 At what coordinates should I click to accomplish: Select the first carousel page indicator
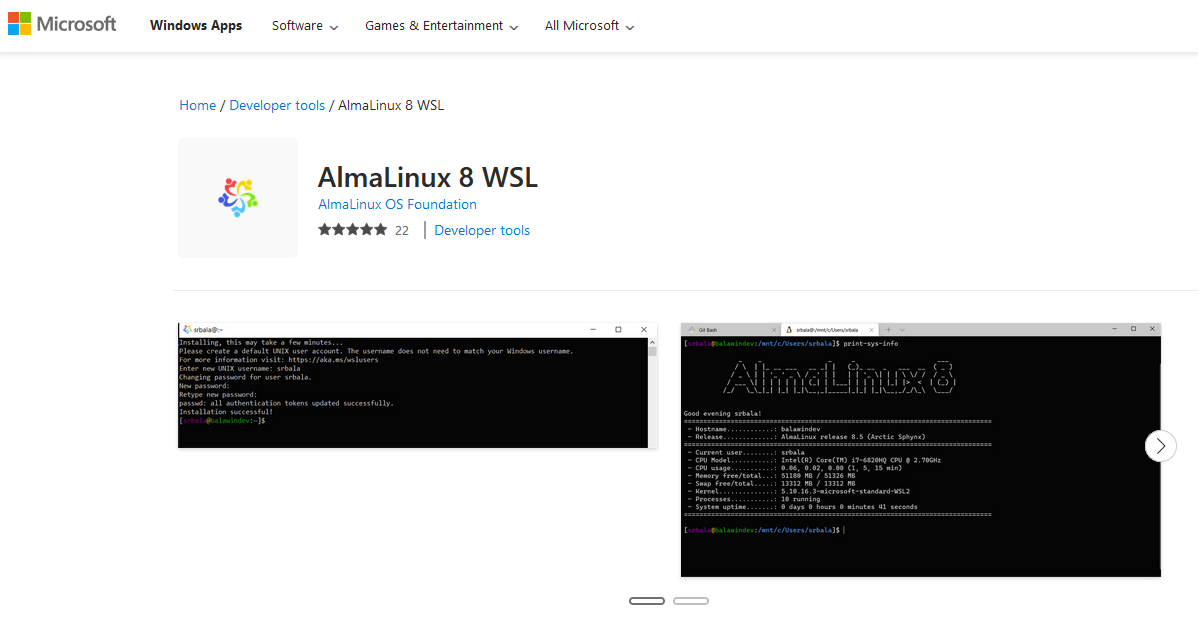click(x=647, y=601)
